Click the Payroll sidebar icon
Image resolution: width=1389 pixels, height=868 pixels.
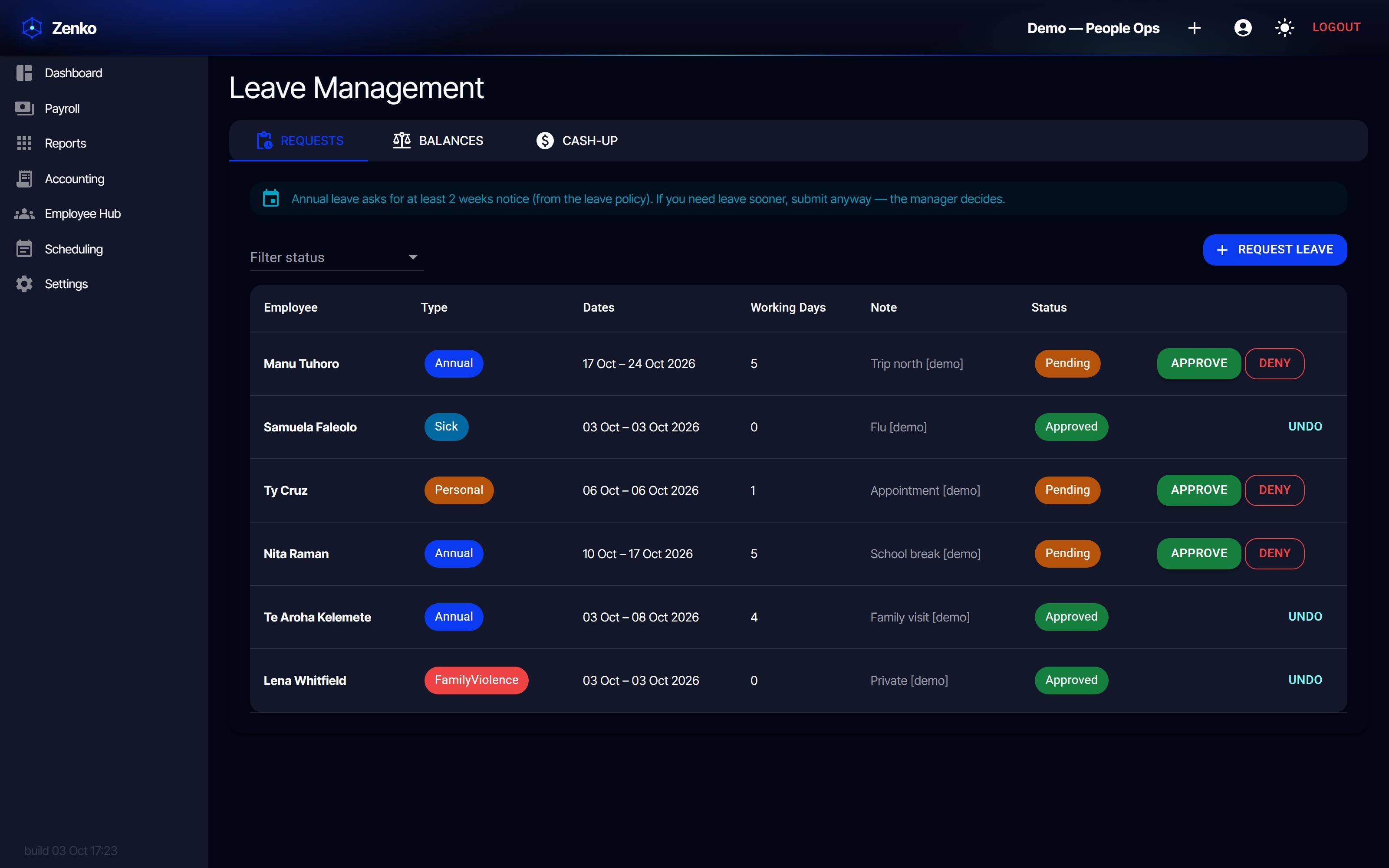24,108
